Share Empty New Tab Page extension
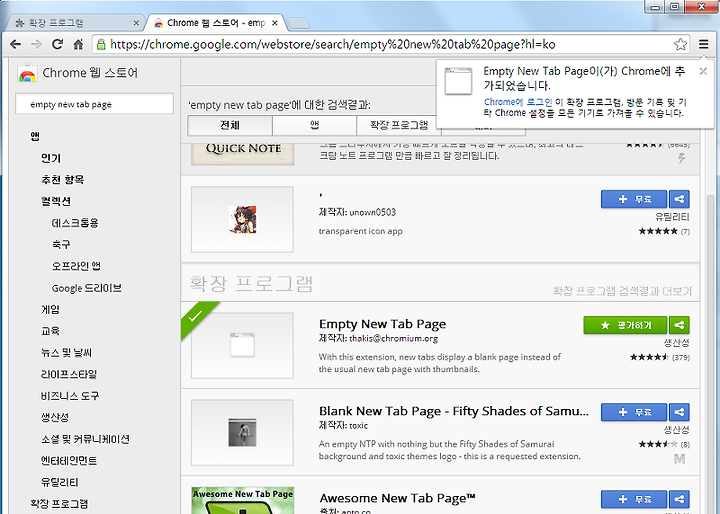The image size is (720, 514). 679,325
